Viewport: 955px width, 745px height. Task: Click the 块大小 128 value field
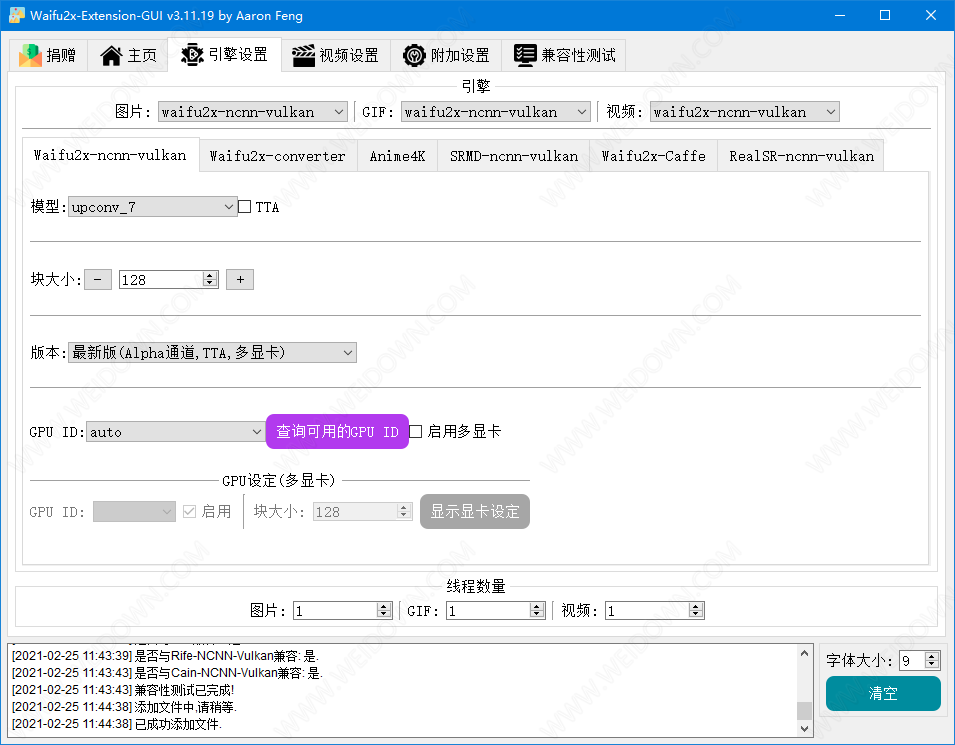point(161,280)
